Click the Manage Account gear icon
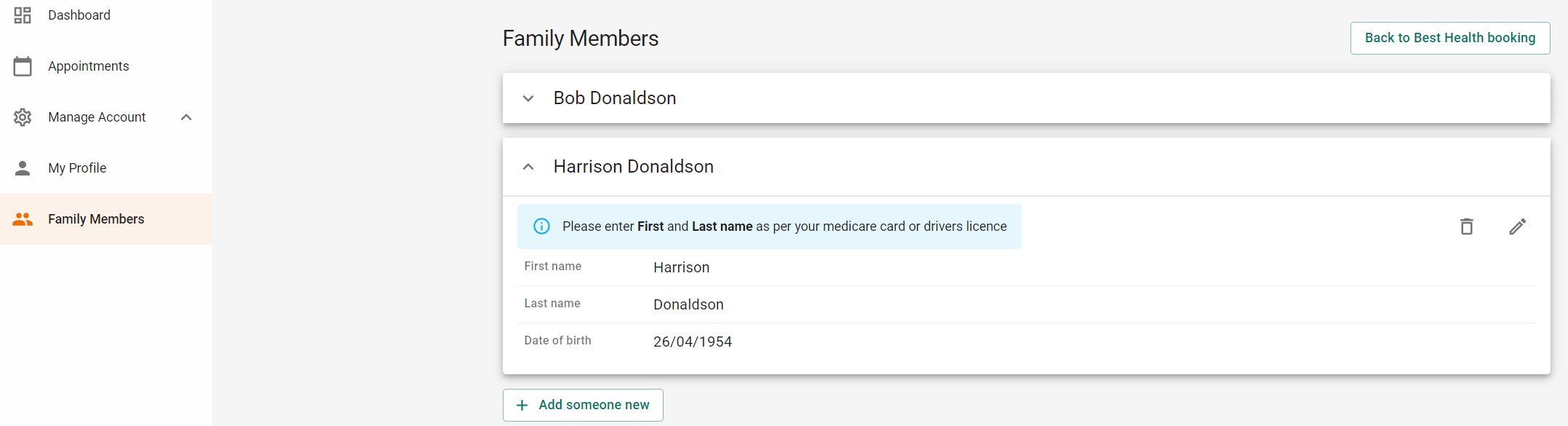 (x=23, y=117)
